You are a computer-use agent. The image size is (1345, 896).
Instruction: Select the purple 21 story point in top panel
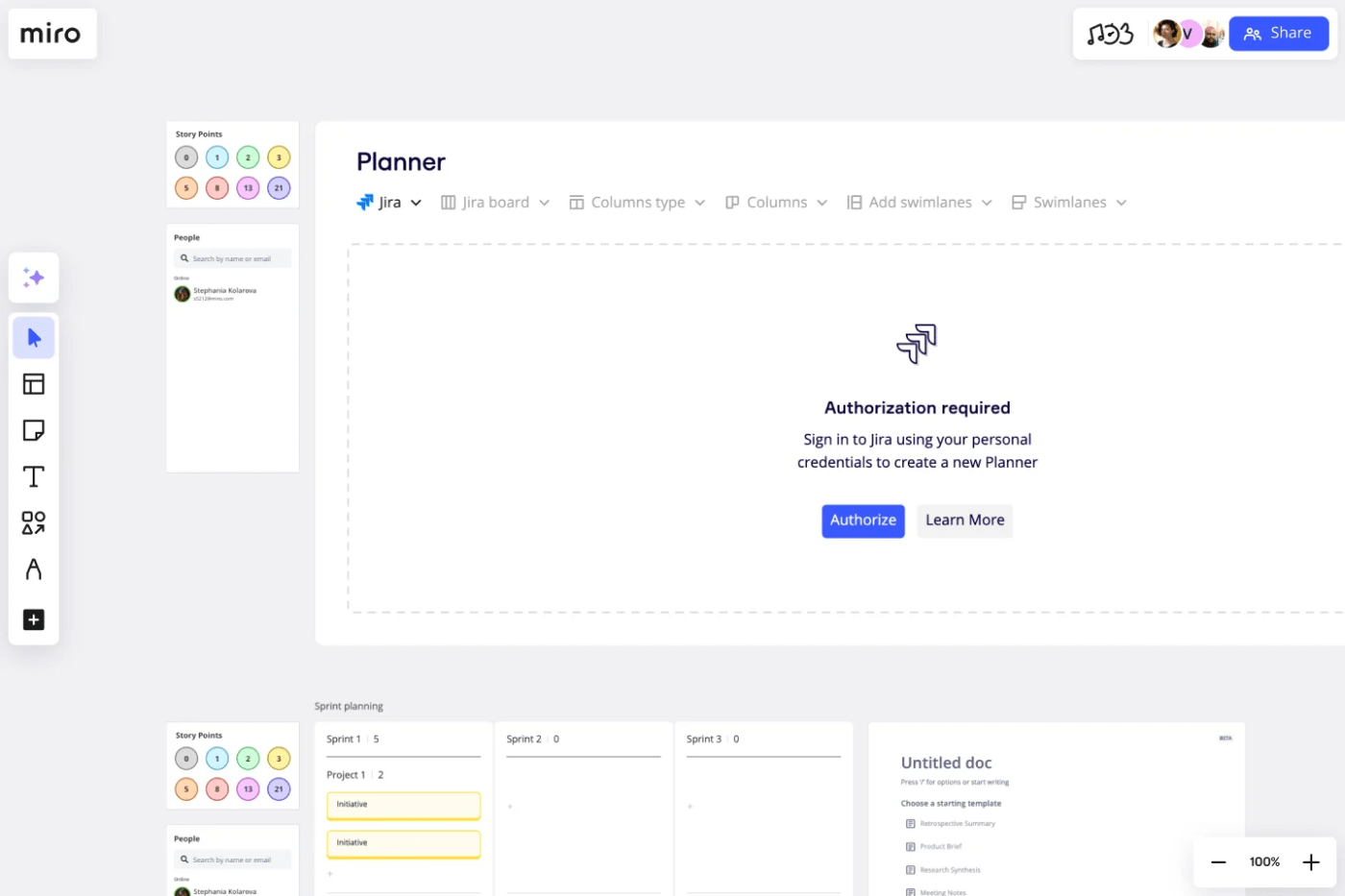point(279,188)
